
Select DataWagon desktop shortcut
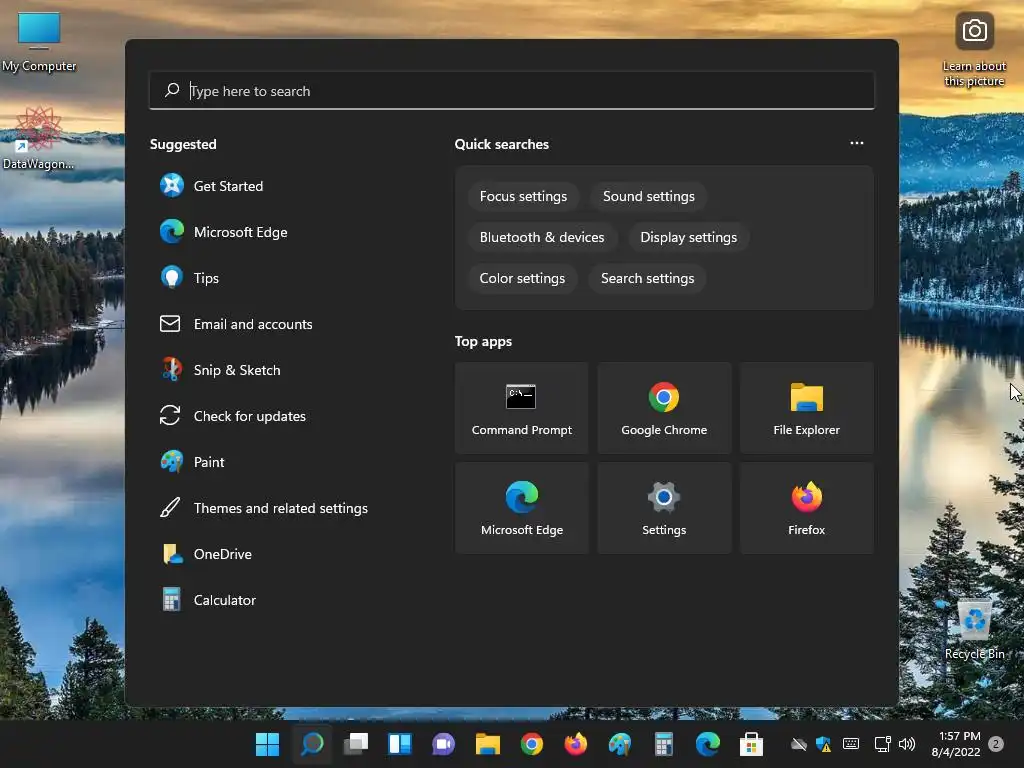point(39,138)
